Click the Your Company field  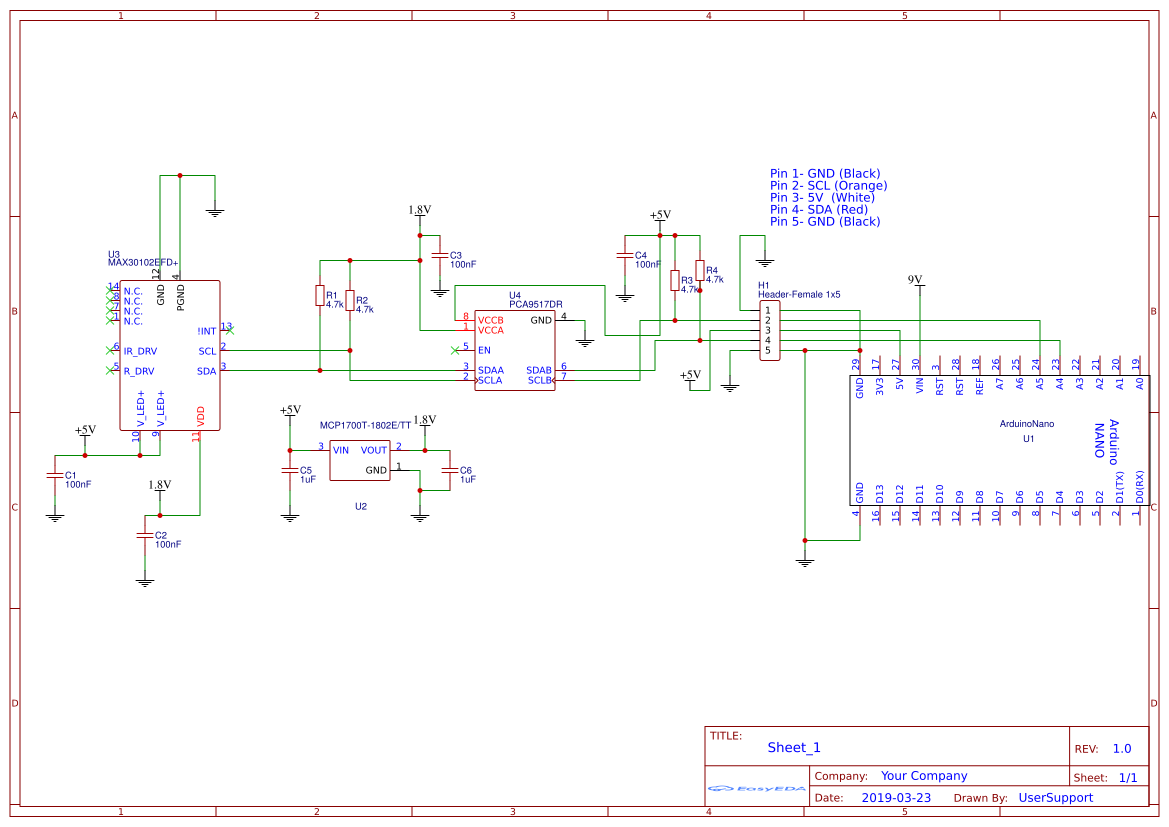point(924,776)
